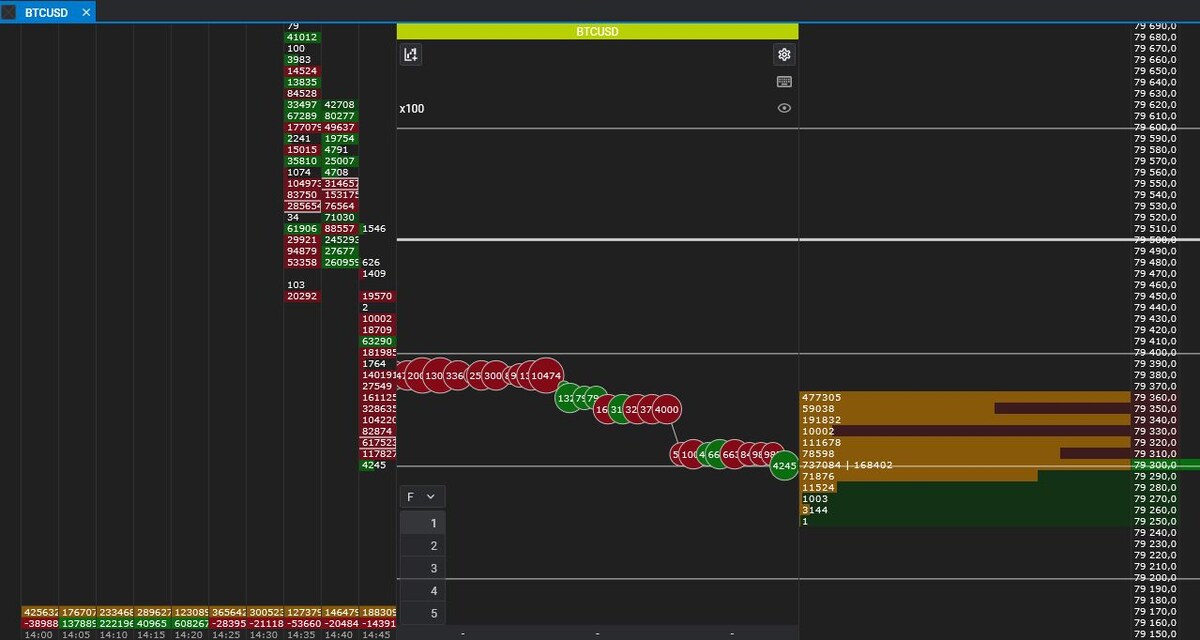Screen dimensions: 1200x640
Task: Click the 82874 red cluster cell
Action: click(378, 431)
